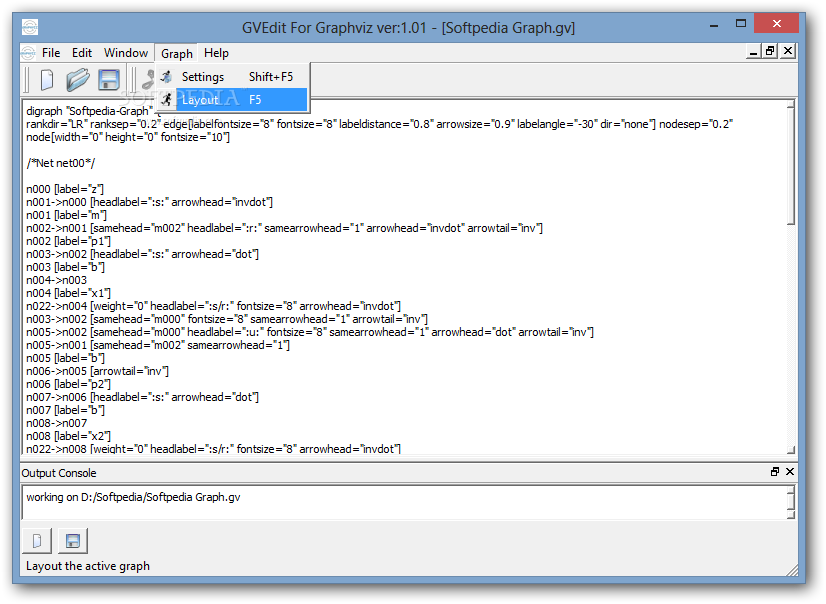826x604 pixels.
Task: Save the console output with disk icon
Action: (x=73, y=541)
